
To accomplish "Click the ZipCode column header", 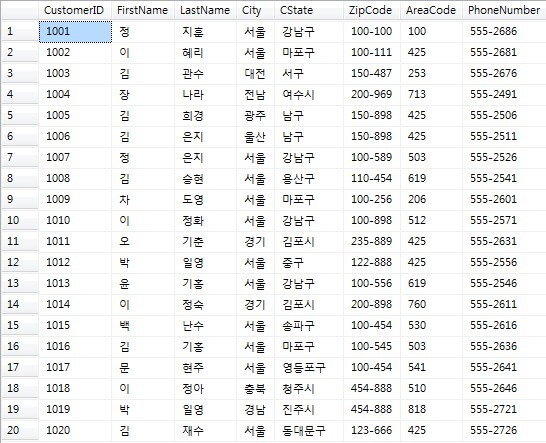I will 372,10.
